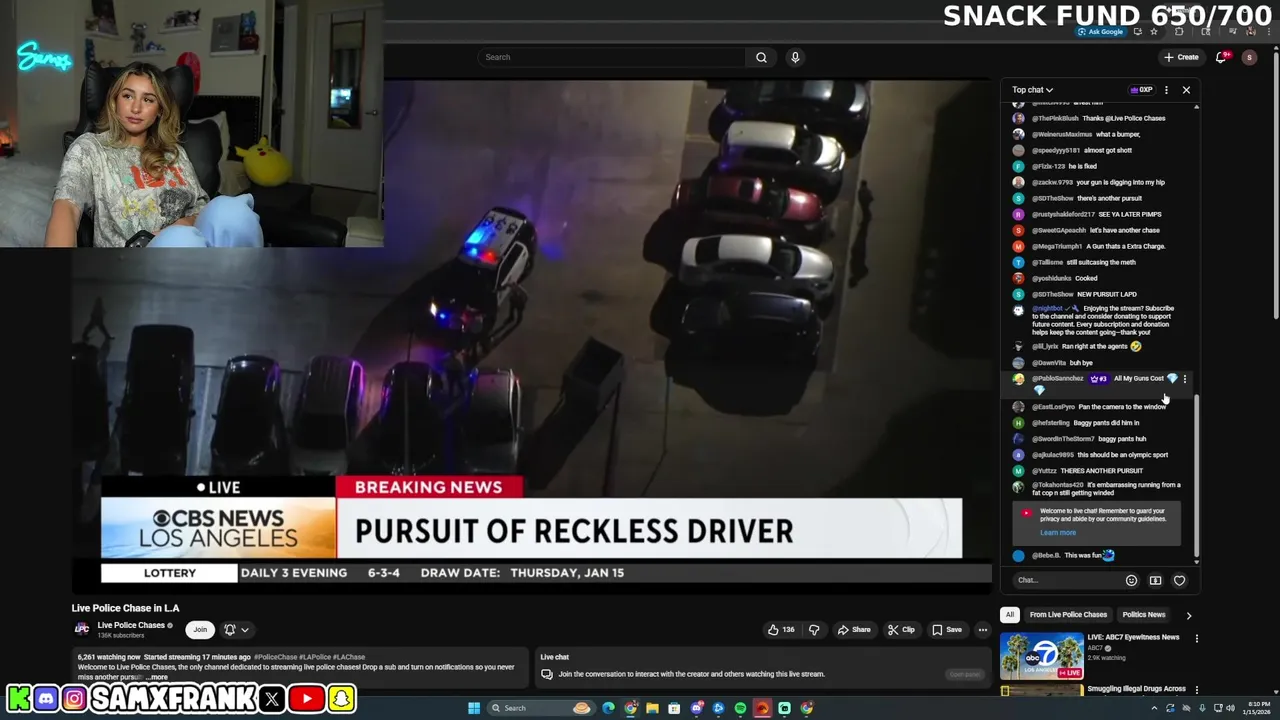Click the live chat scrollbar
The height and width of the screenshot is (720, 1280).
click(x=1196, y=477)
